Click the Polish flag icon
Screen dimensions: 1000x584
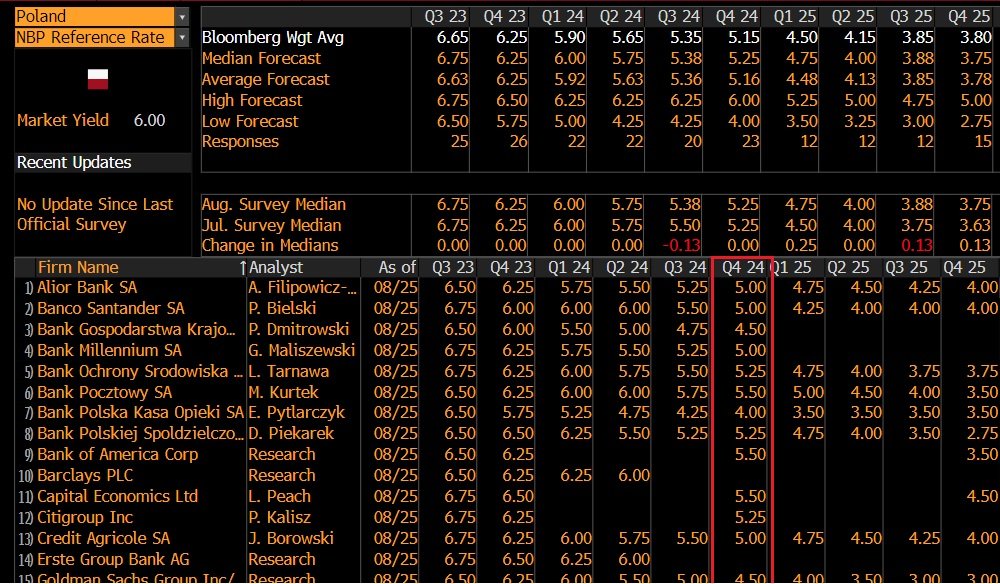pos(98,79)
